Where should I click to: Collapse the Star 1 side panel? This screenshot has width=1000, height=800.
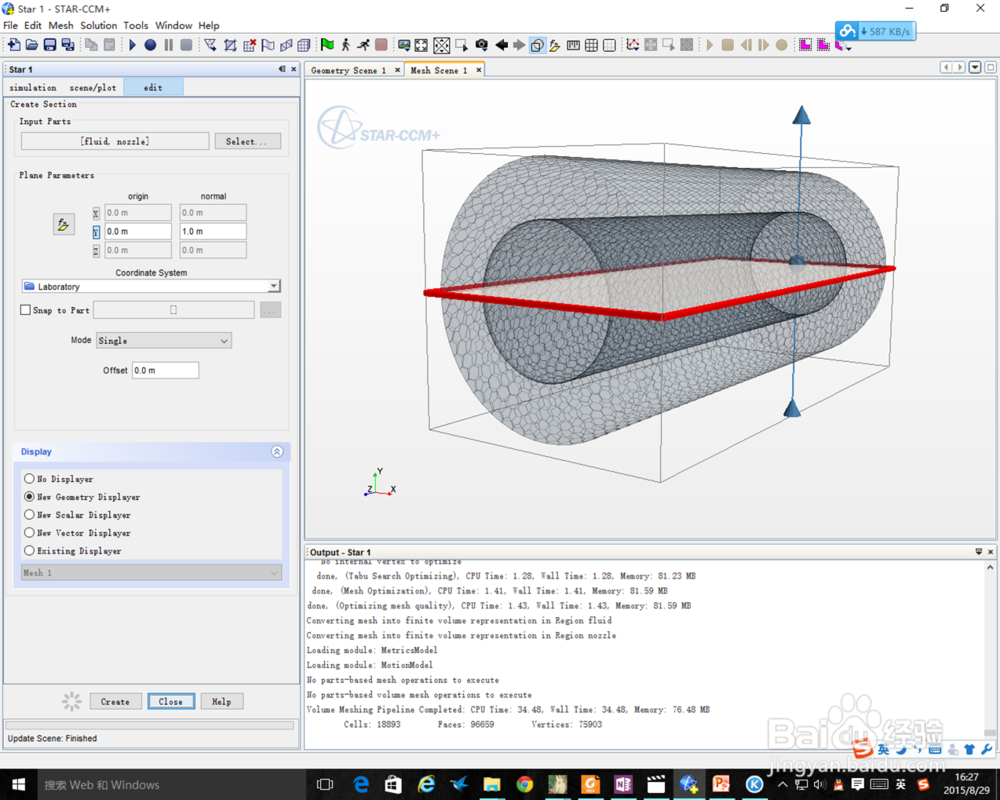(x=282, y=69)
